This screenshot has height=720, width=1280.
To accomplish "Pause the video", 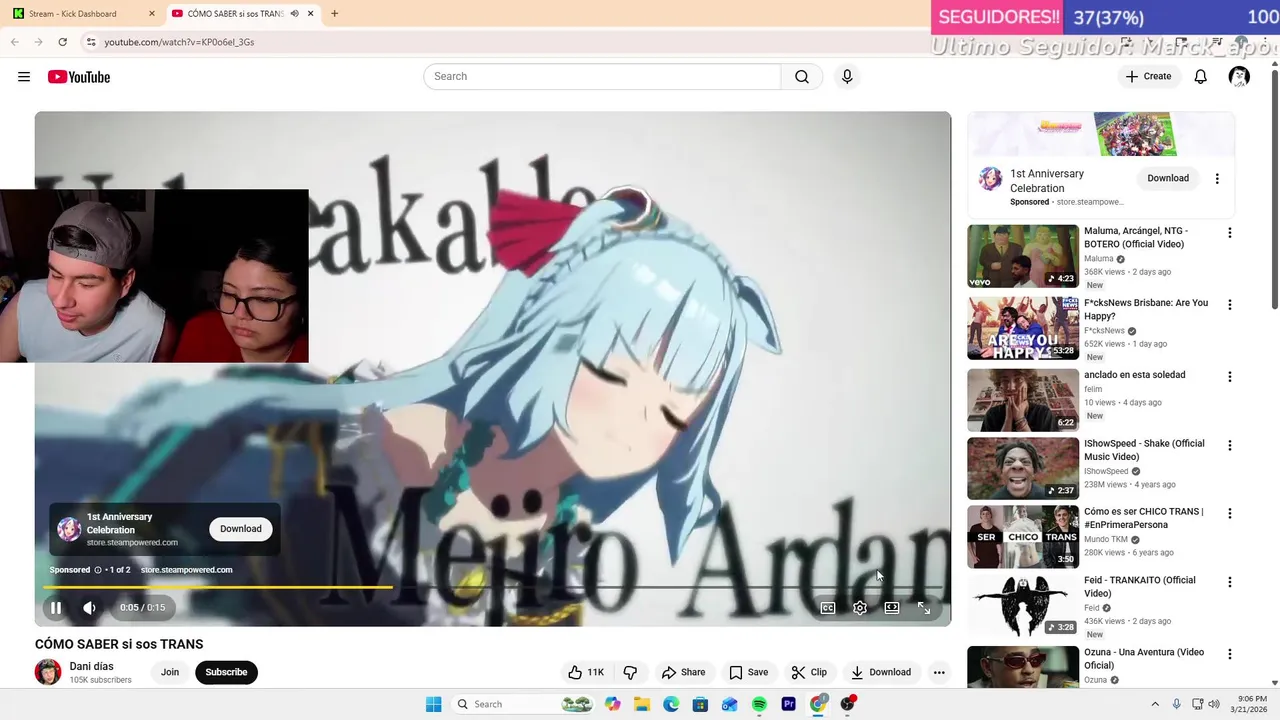I will tap(56, 608).
